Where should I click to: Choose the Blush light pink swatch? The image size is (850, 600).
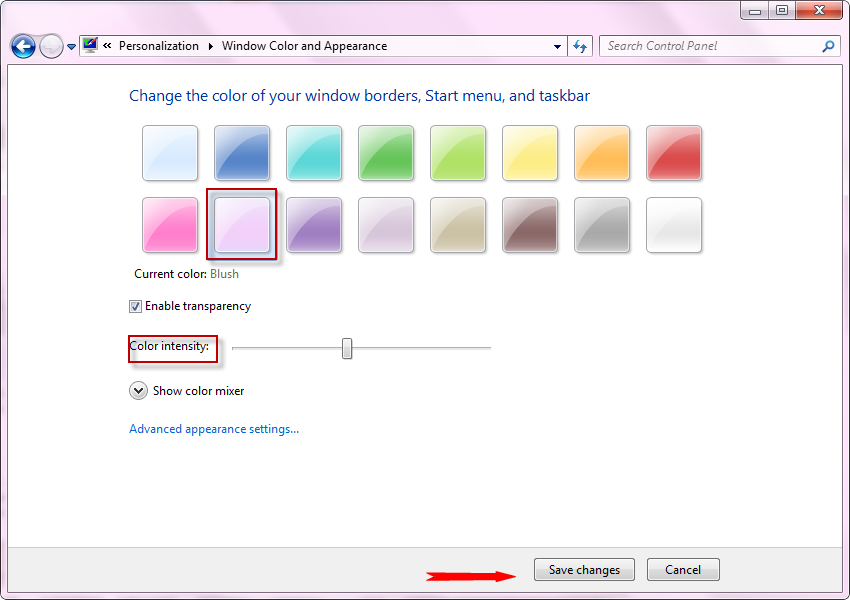click(242, 225)
